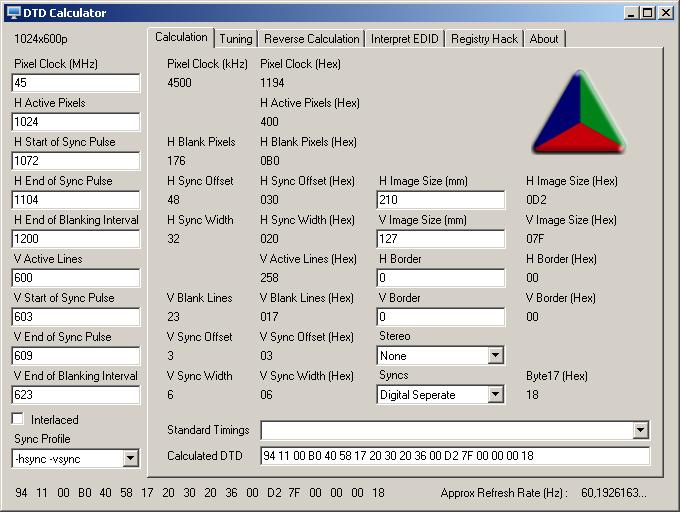The height and width of the screenshot is (512, 680).
Task: Go to the Interpret EDID tab
Action: point(405,39)
